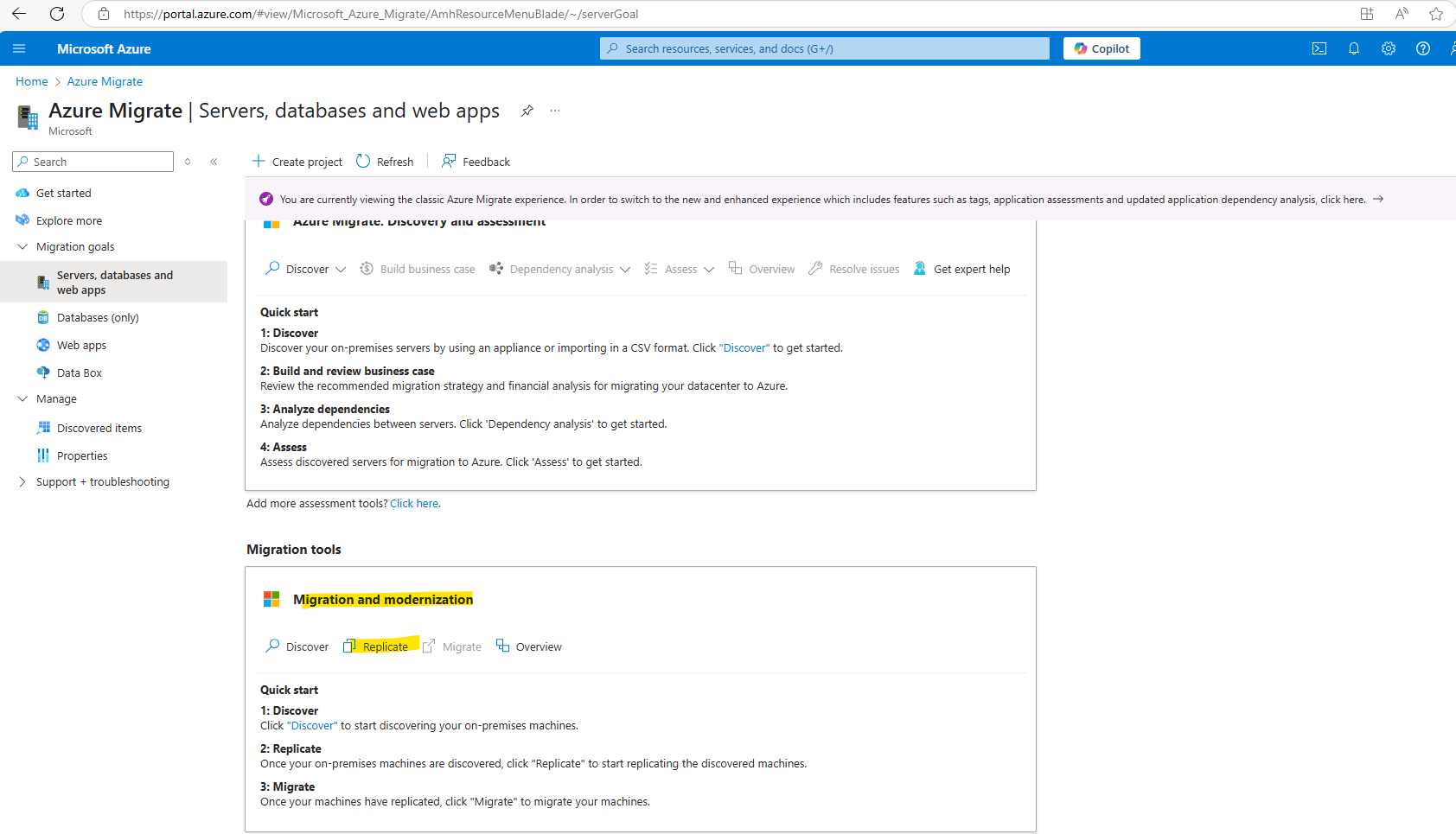Viewport: 1456px width, 834px height.
Task: Click "Click here" to add assessment tools
Action: [415, 503]
